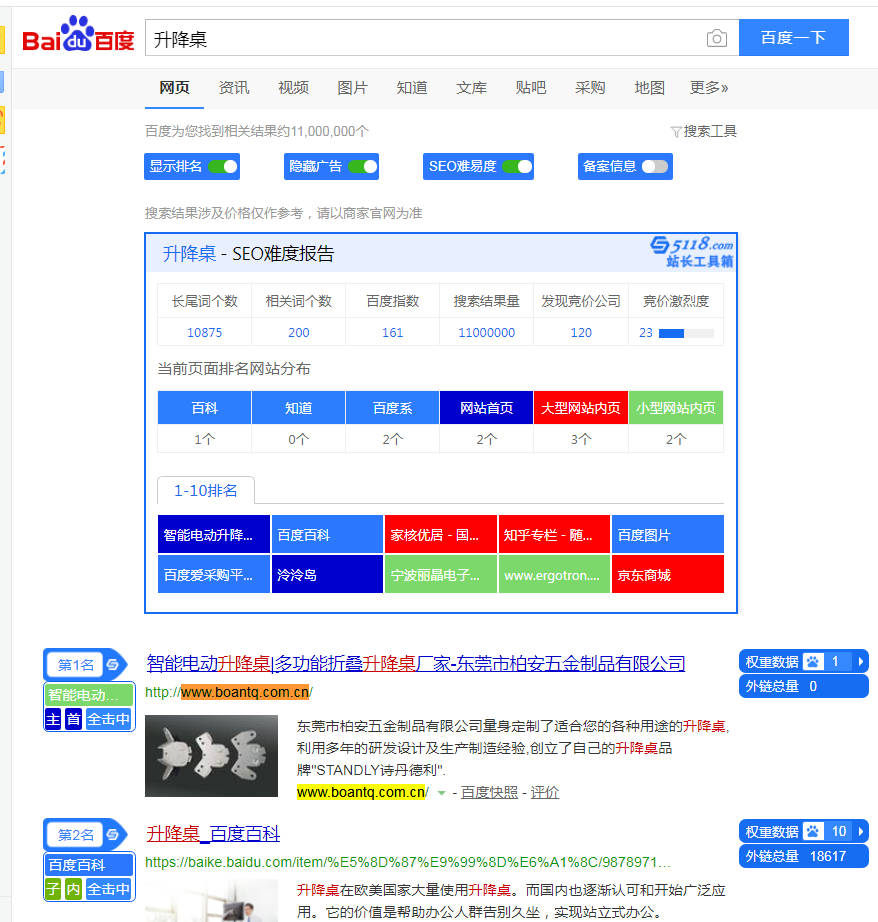Switch to the 资讯 tab

pos(234,88)
